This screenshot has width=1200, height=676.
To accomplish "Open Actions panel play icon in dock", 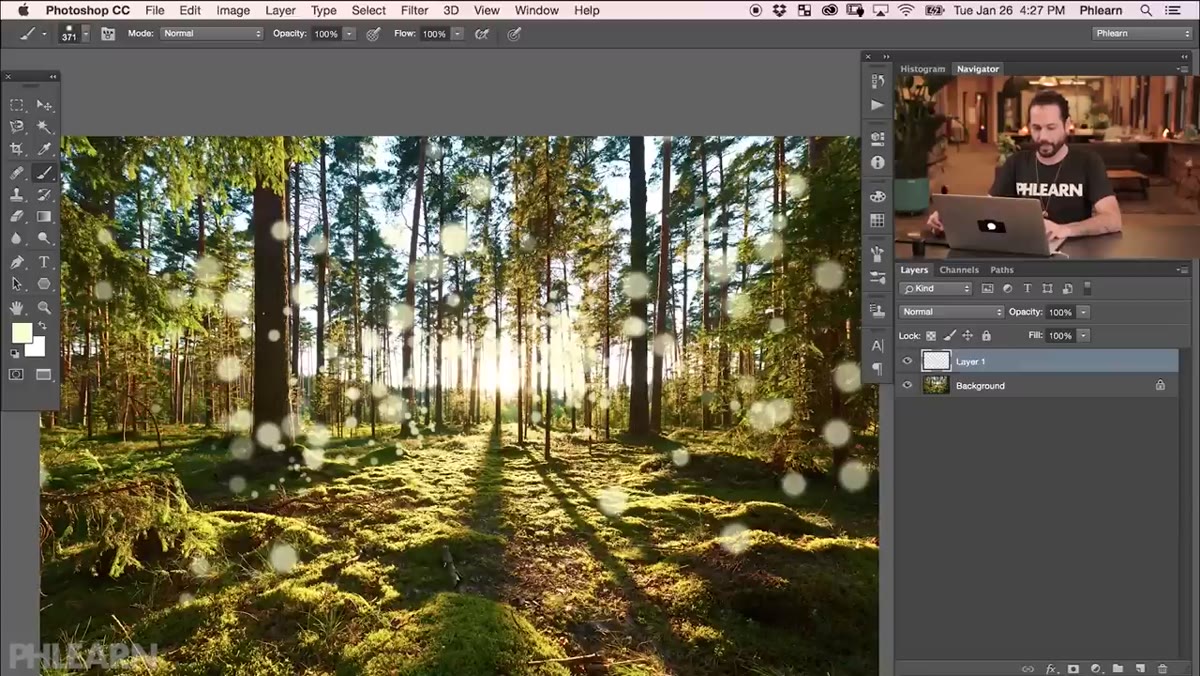I will 877,104.
